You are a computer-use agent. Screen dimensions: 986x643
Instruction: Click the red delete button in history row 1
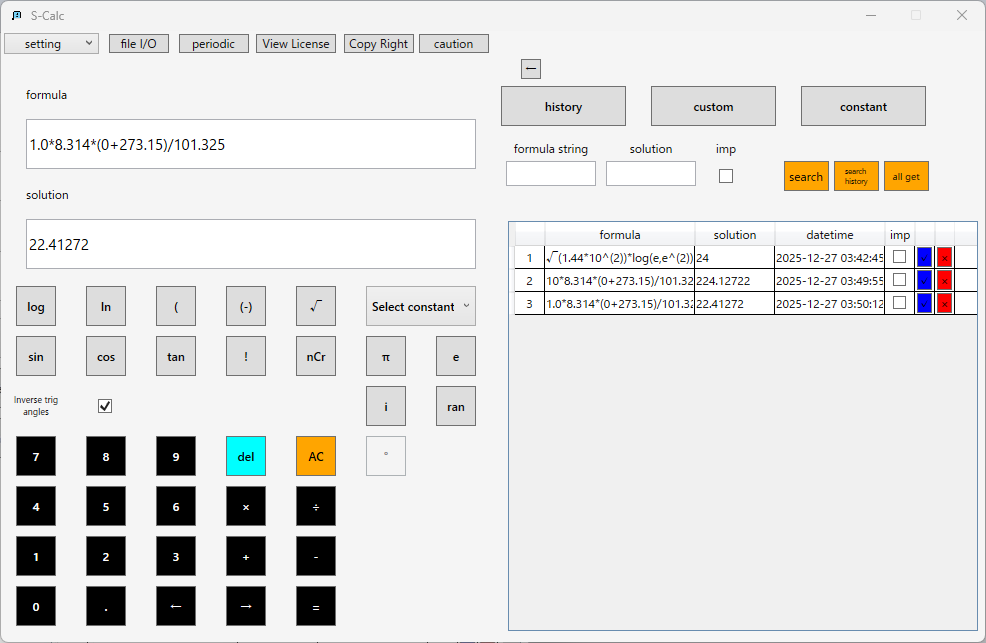(x=944, y=257)
